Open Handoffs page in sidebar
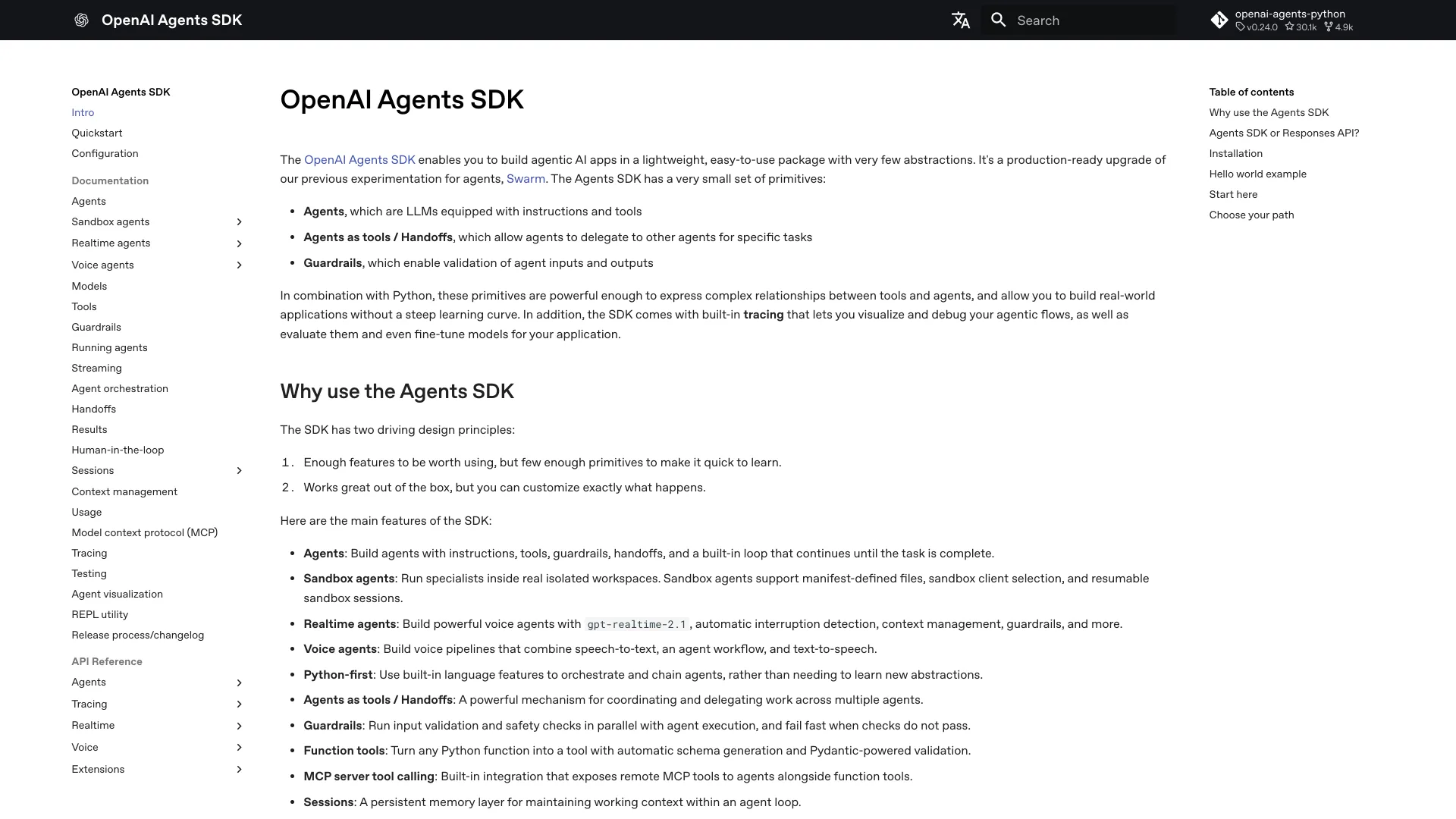The width and height of the screenshot is (1456, 819). coord(93,409)
